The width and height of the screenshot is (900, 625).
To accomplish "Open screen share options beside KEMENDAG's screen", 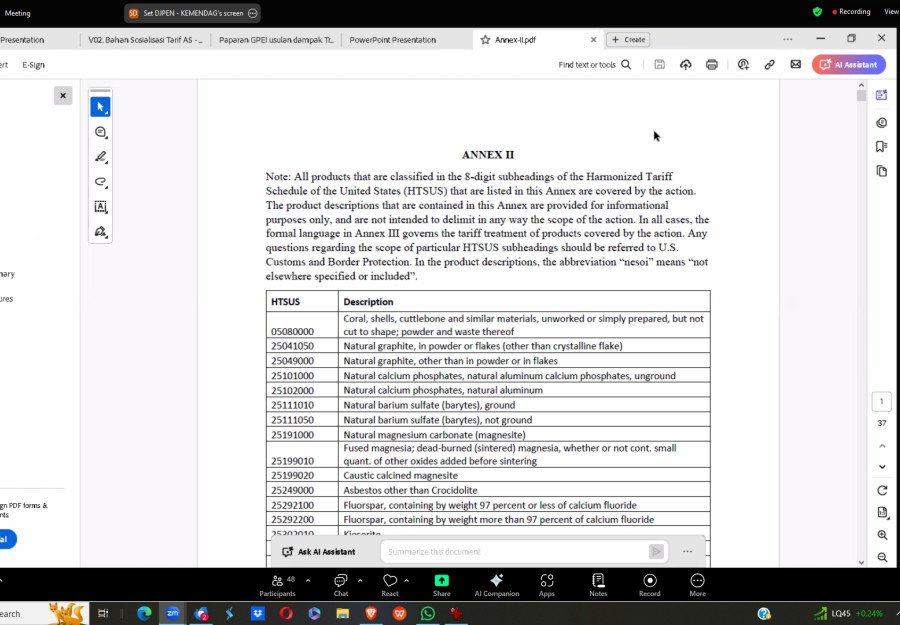I will pos(253,13).
